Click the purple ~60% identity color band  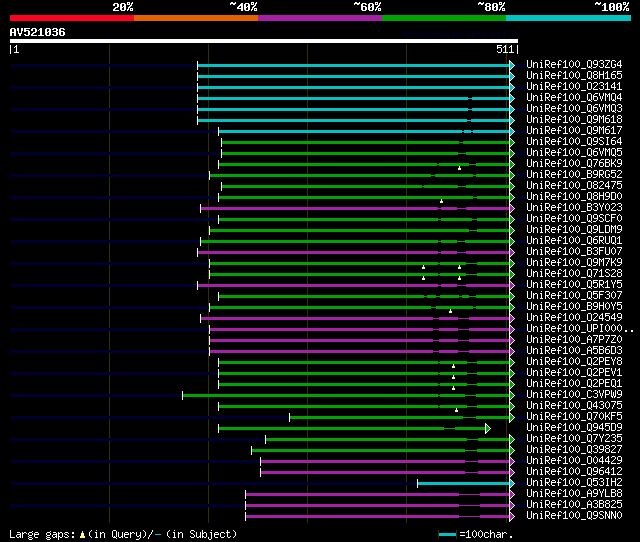point(320,18)
